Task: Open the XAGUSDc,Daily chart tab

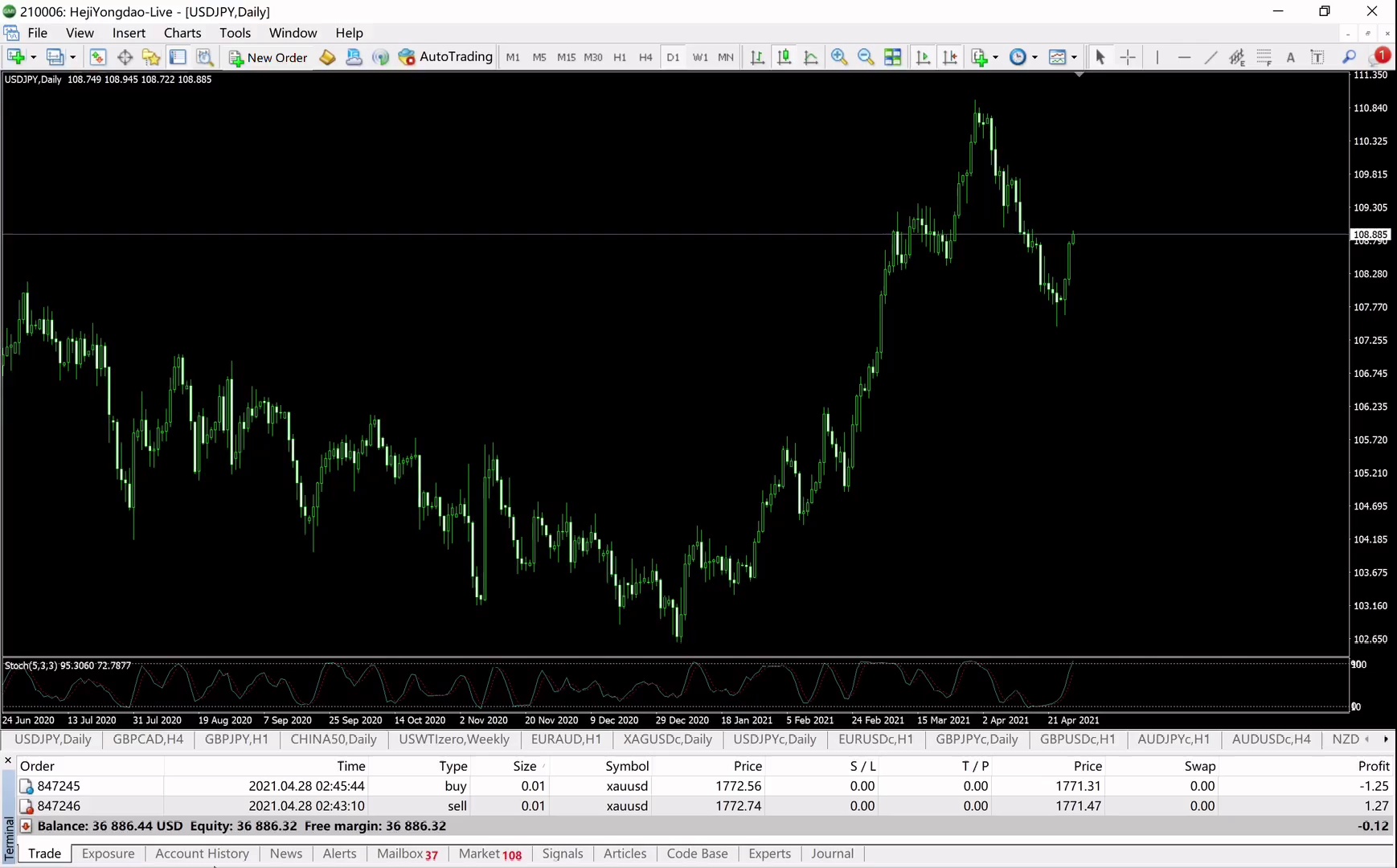Action: pyautogui.click(x=667, y=739)
